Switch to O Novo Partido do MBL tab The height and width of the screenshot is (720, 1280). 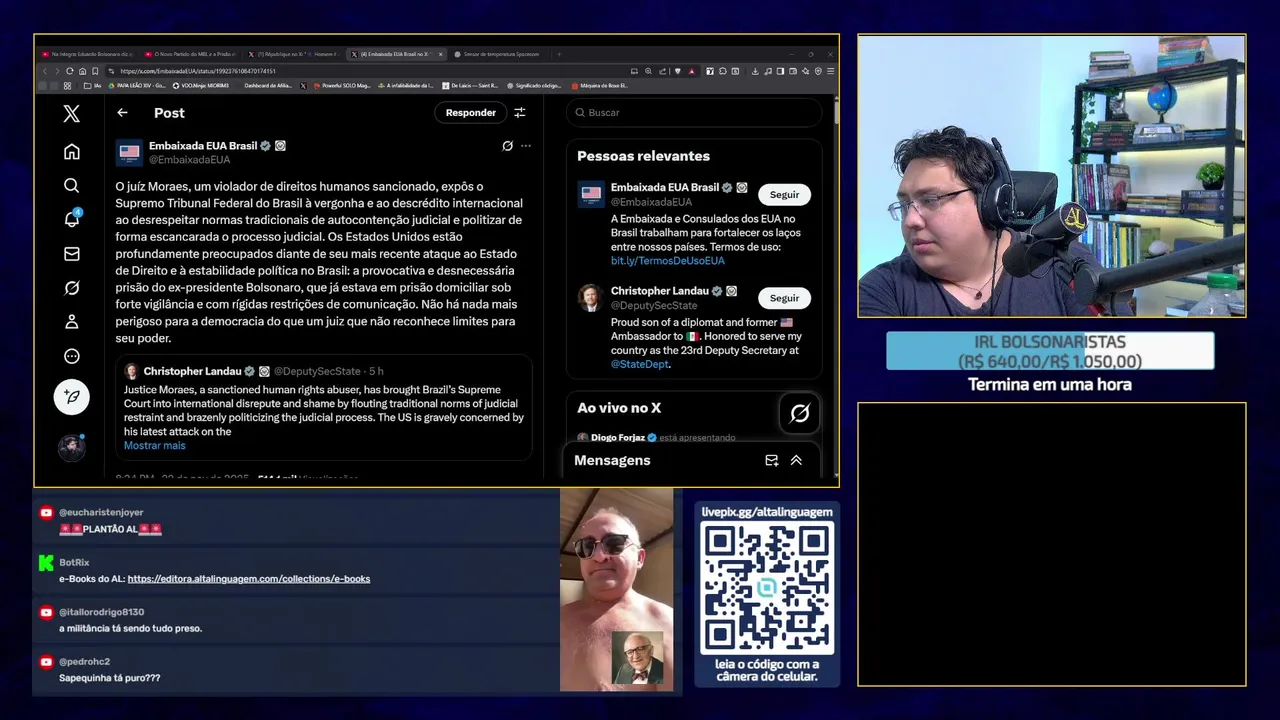click(x=190, y=54)
